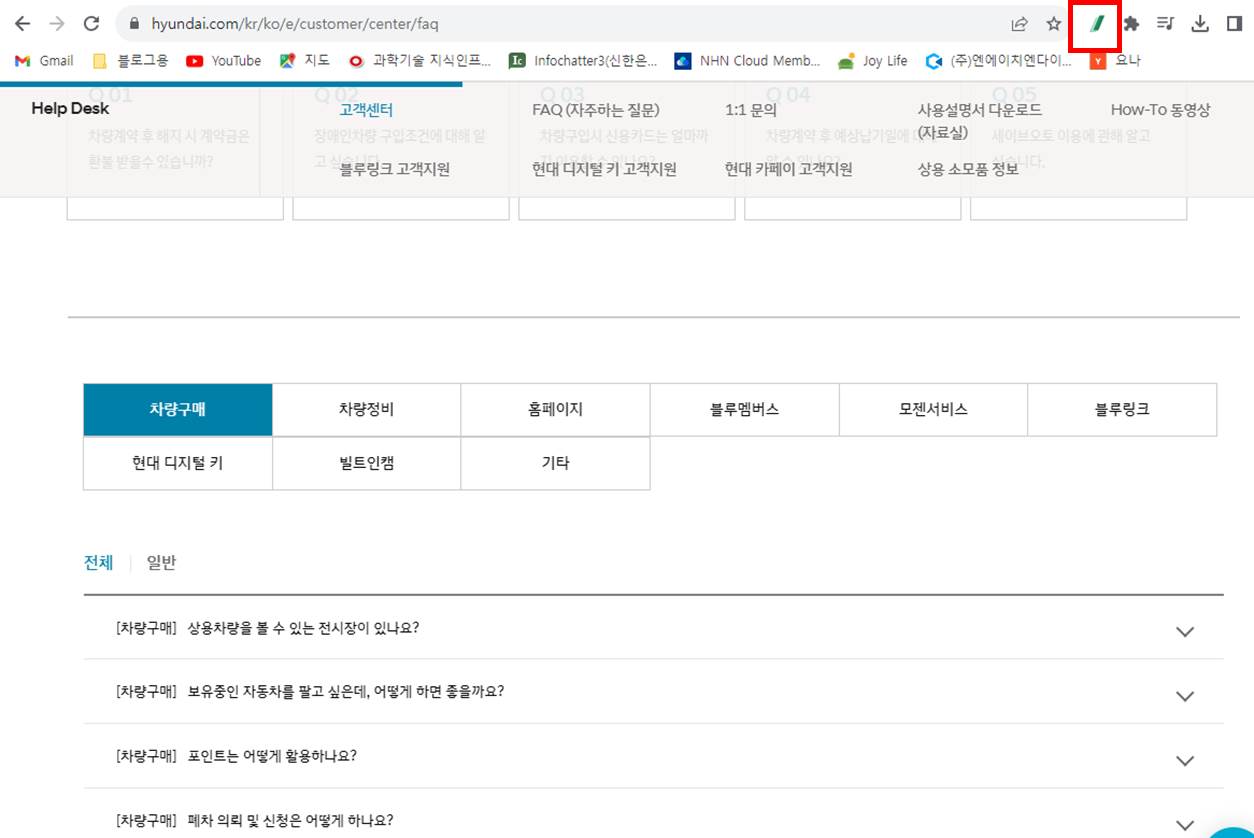Open 상용 소모품 정보 link

point(968,169)
